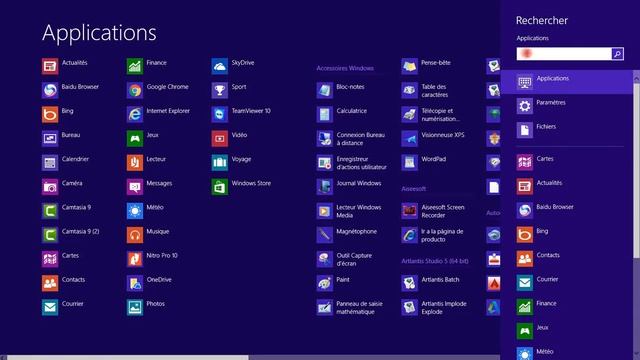640x360 pixels.
Task: Open the Cartes app in Applications list
Action: point(50,259)
